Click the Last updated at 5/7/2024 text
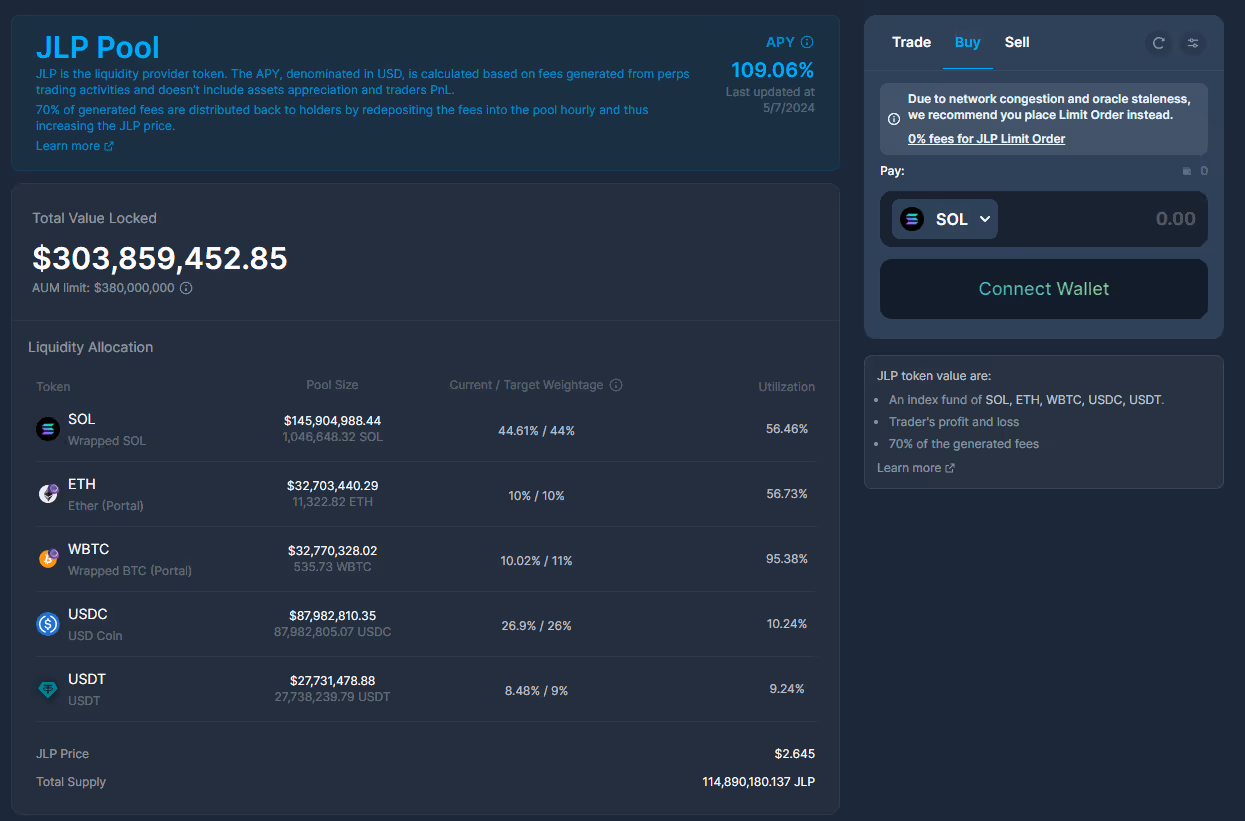The width and height of the screenshot is (1245, 821). pos(770,100)
